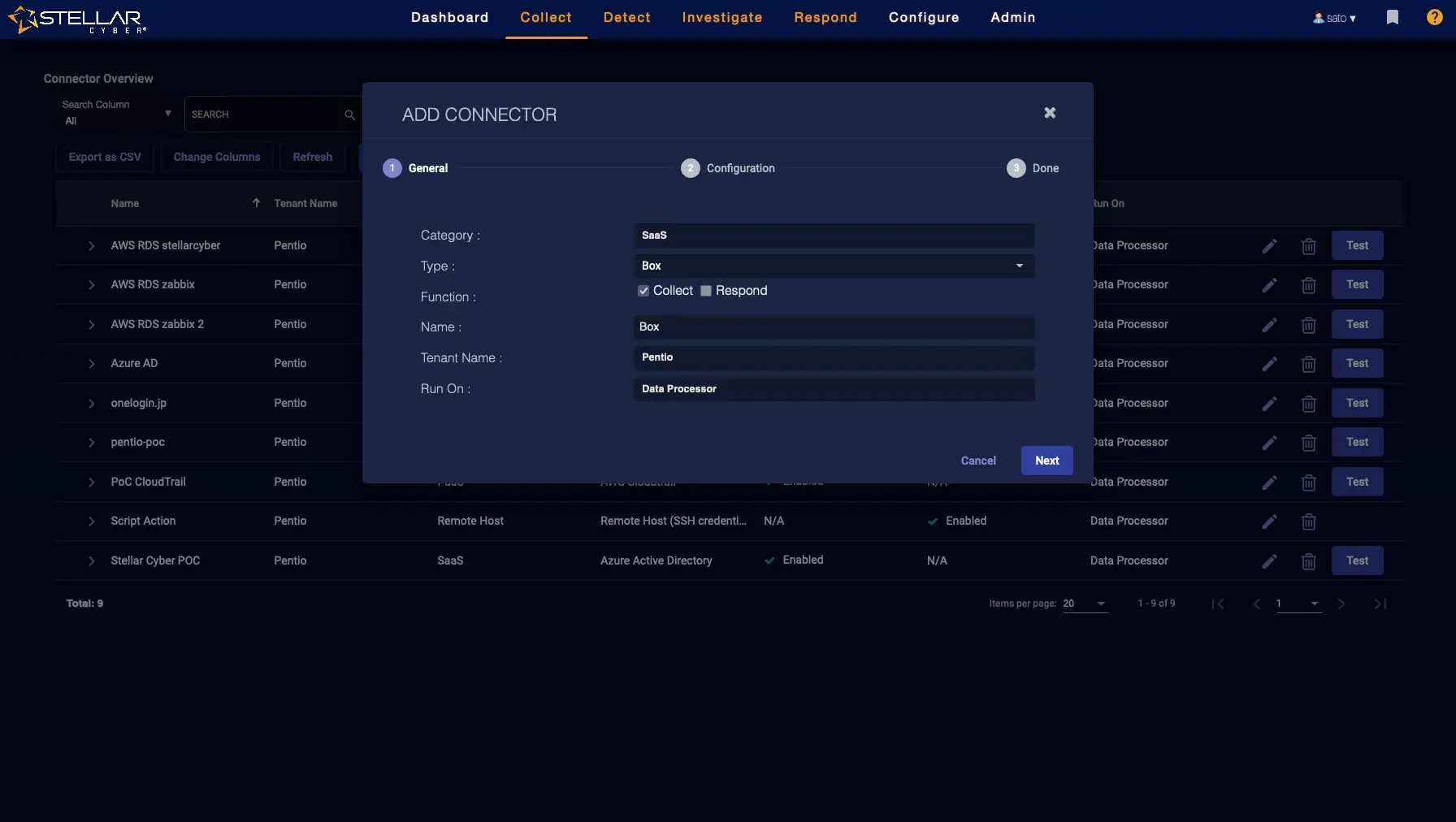Open the help question mark icon
Screen dimensions: 1456x822
point(1434,17)
